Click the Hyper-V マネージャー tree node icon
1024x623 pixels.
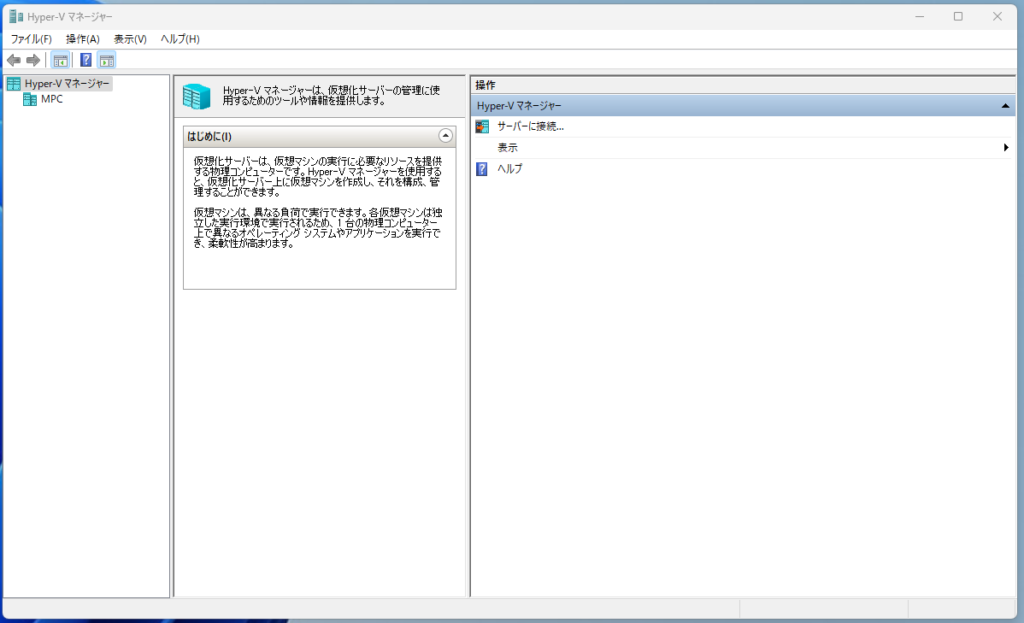[14, 84]
